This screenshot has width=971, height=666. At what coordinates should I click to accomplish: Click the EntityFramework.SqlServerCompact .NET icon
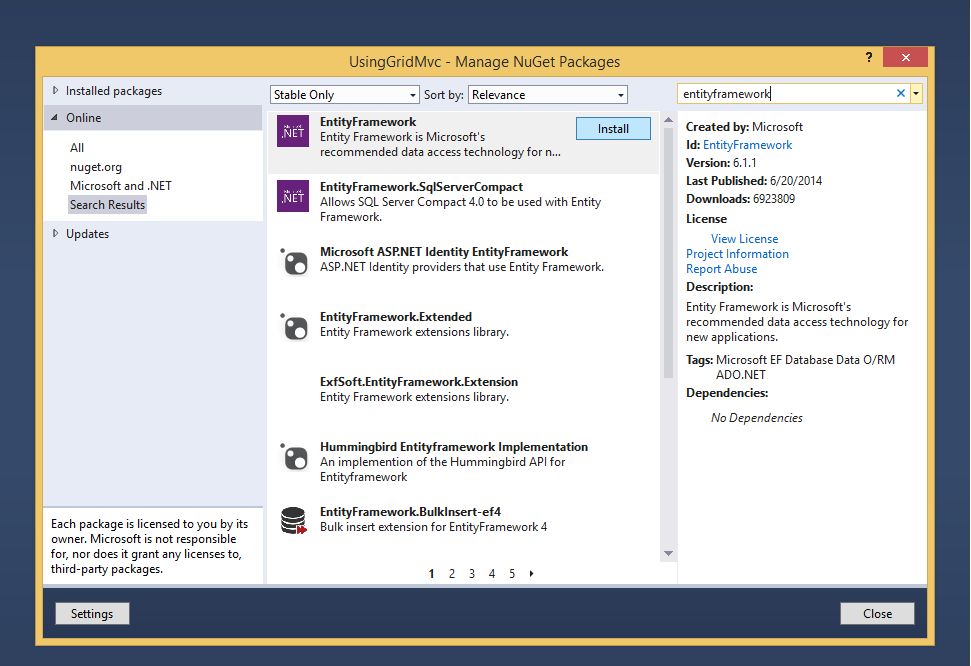(293, 196)
